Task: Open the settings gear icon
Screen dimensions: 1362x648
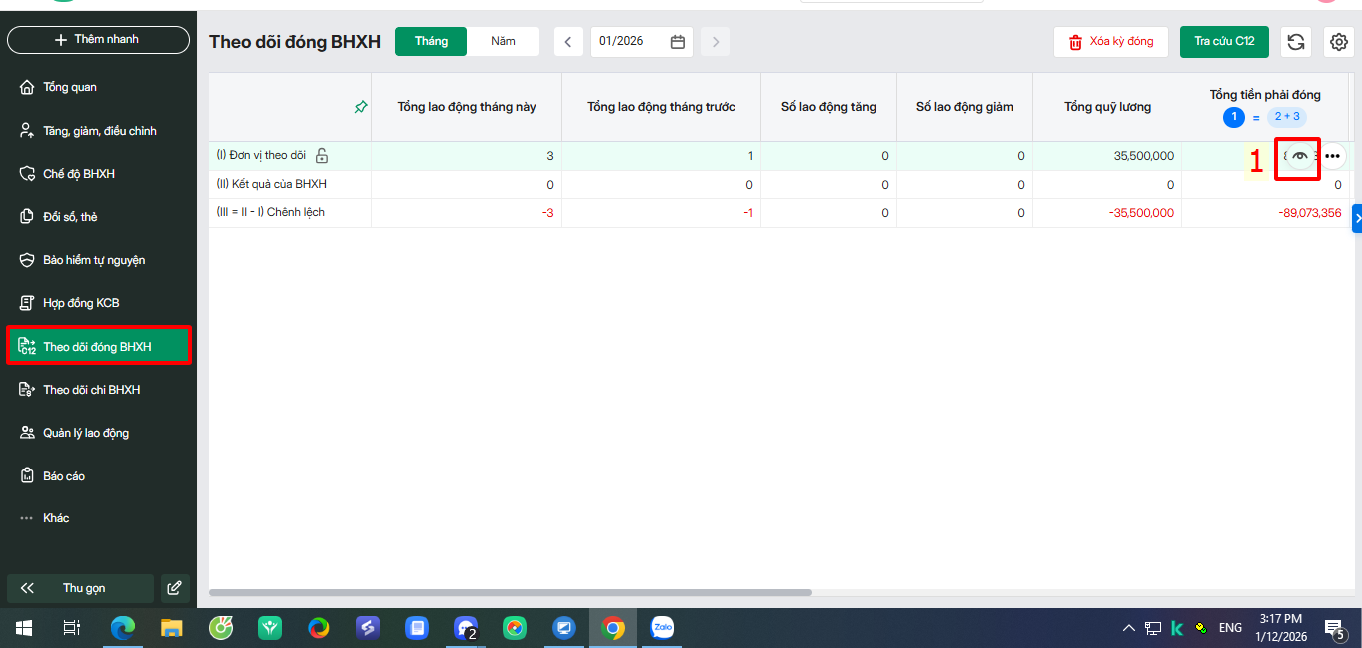Action: (x=1339, y=42)
